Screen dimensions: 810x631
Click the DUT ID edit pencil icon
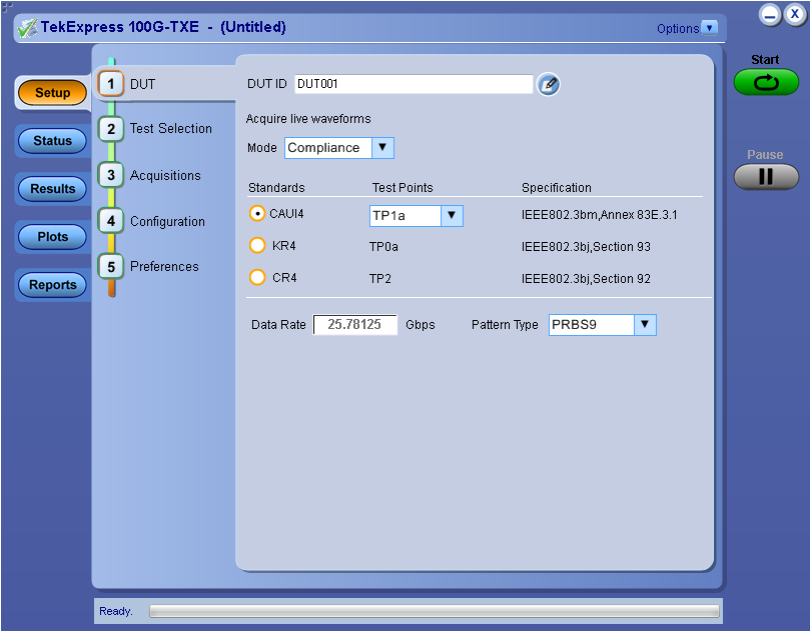pos(548,85)
